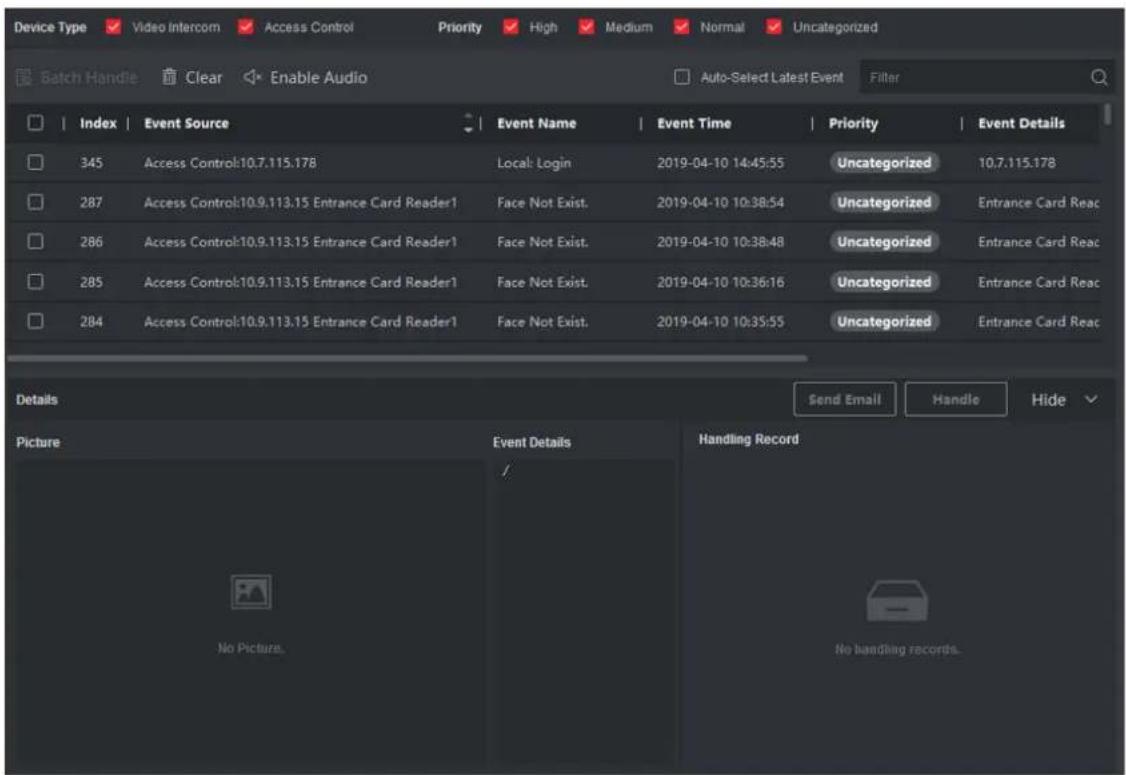Click the Hide label
The height and width of the screenshot is (775, 1126).
pos(1048,400)
